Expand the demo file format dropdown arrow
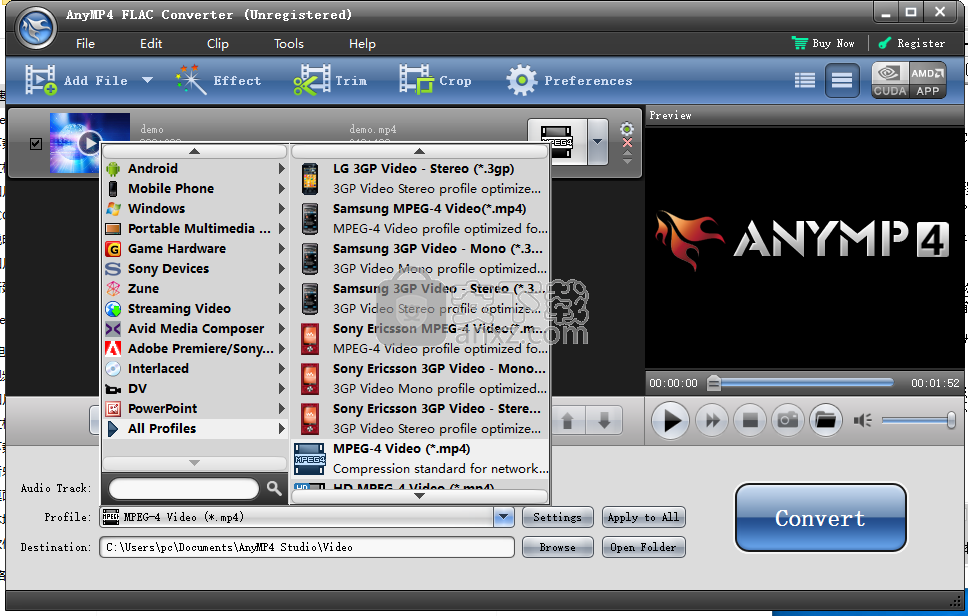968x616 pixels. click(x=598, y=142)
